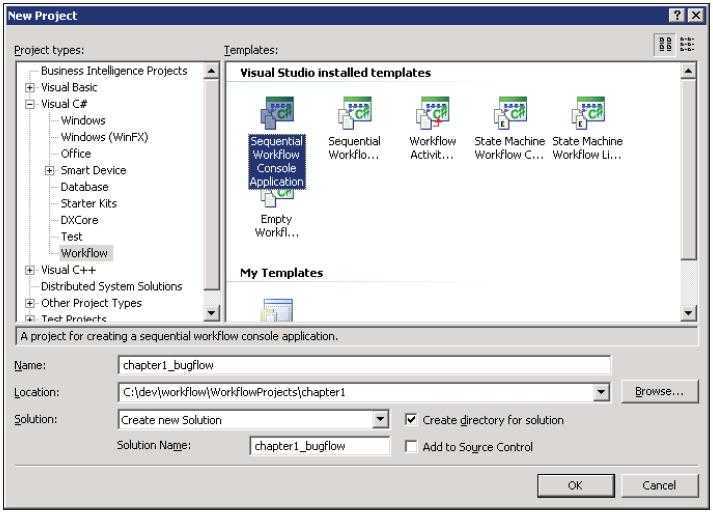Pick the Workflow Activit... library template
Image resolution: width=713 pixels, height=512 pixels.
click(x=432, y=113)
